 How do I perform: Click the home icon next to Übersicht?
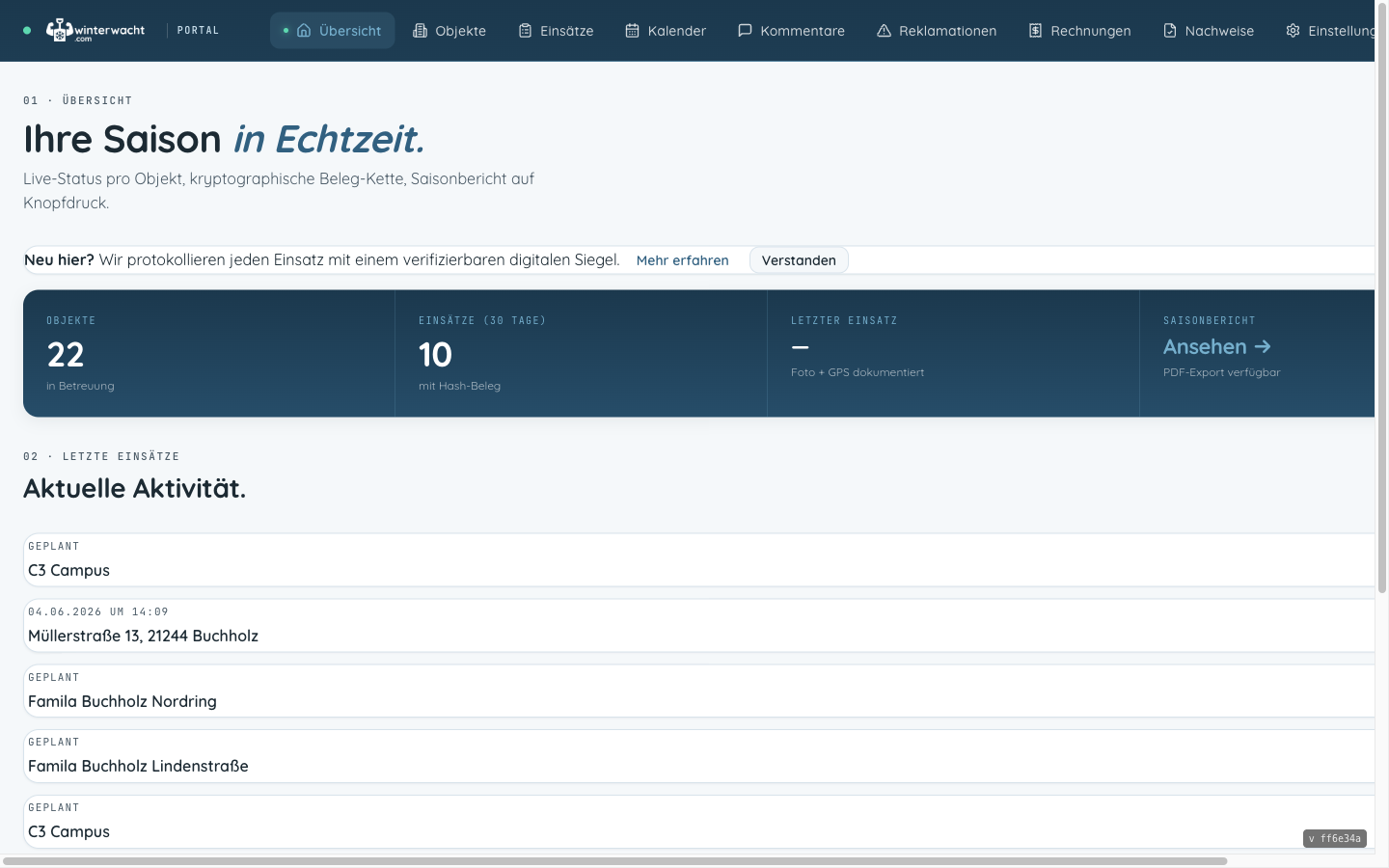coord(304,31)
